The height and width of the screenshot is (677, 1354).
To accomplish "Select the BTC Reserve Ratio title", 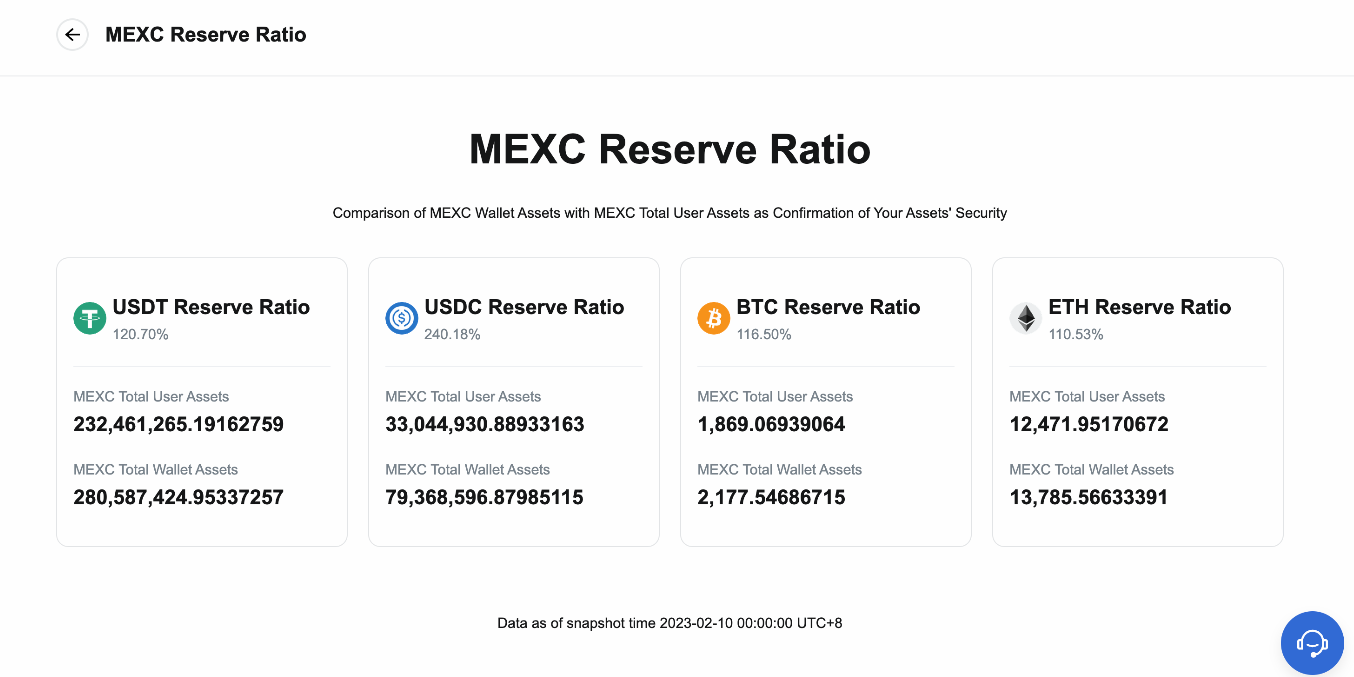I will [828, 307].
